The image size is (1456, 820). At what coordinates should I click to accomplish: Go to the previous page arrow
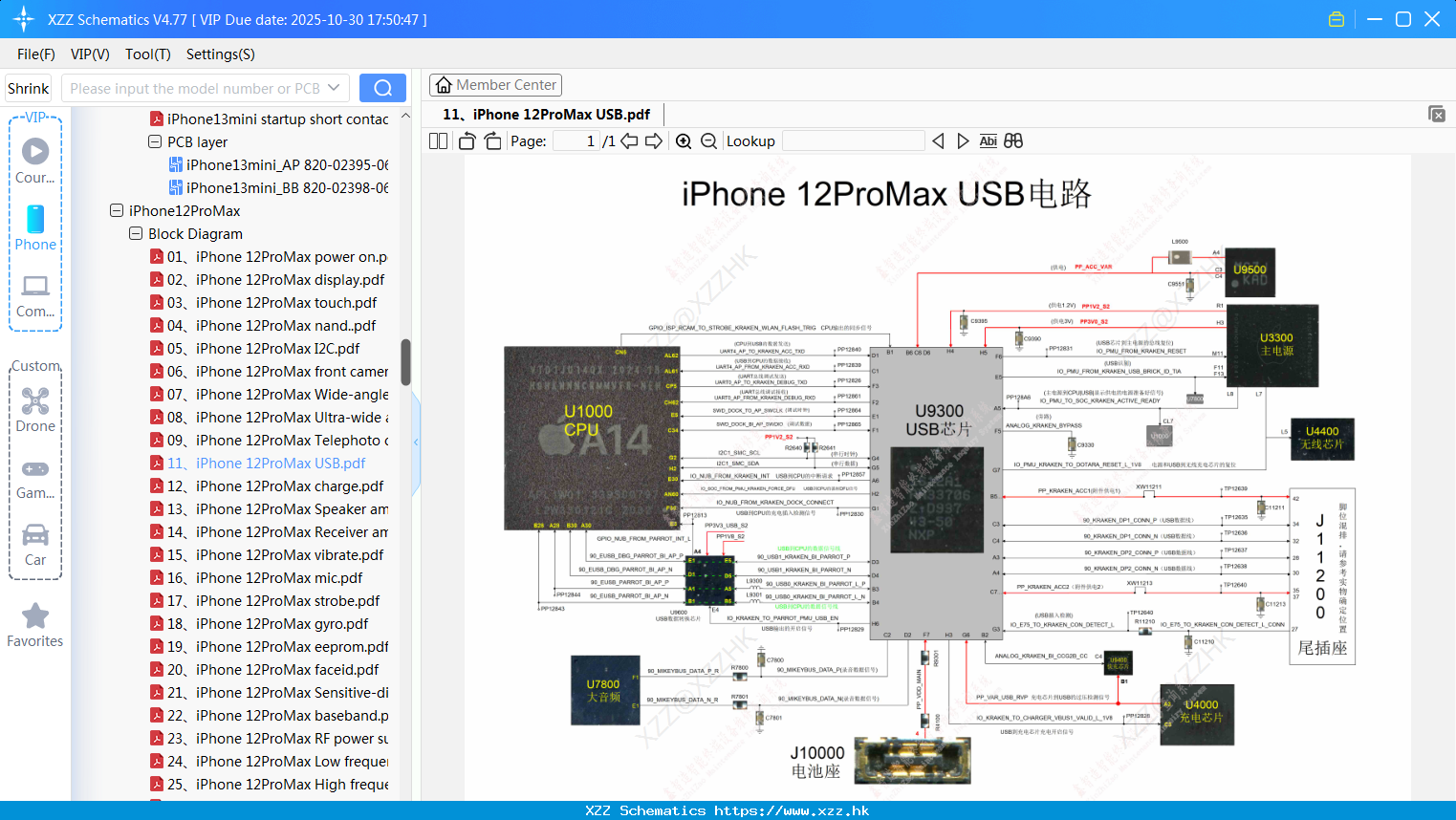click(629, 141)
